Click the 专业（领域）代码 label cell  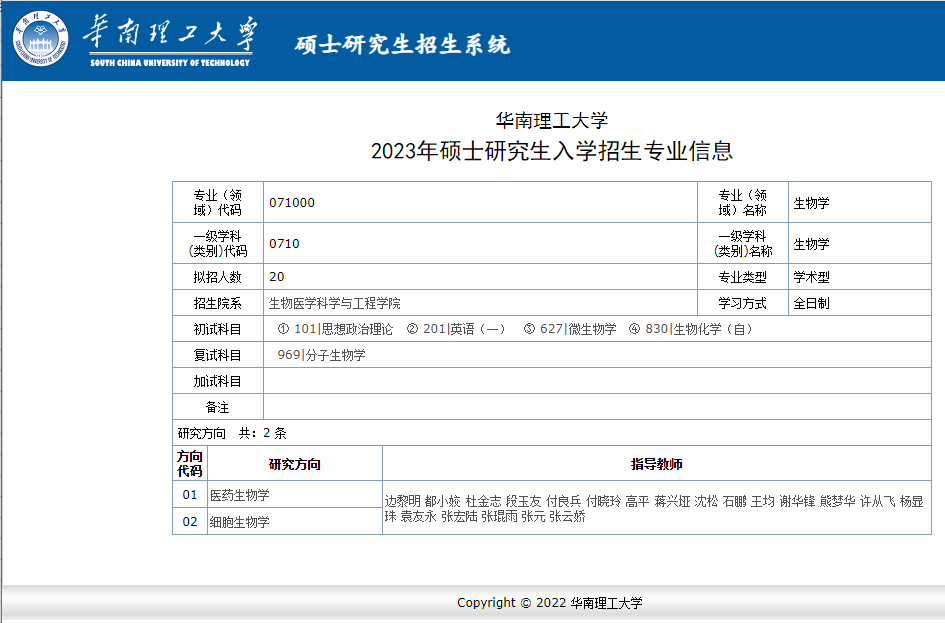click(218, 202)
